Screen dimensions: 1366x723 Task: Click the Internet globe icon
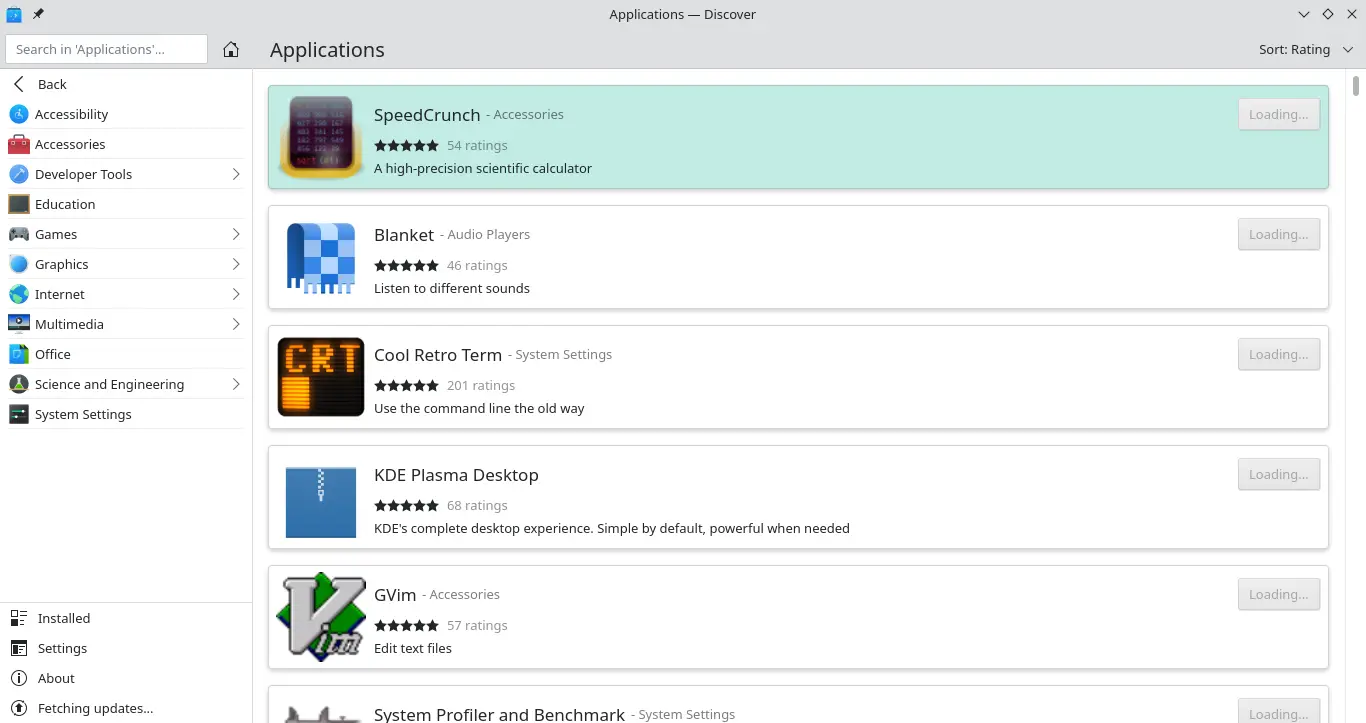19,294
